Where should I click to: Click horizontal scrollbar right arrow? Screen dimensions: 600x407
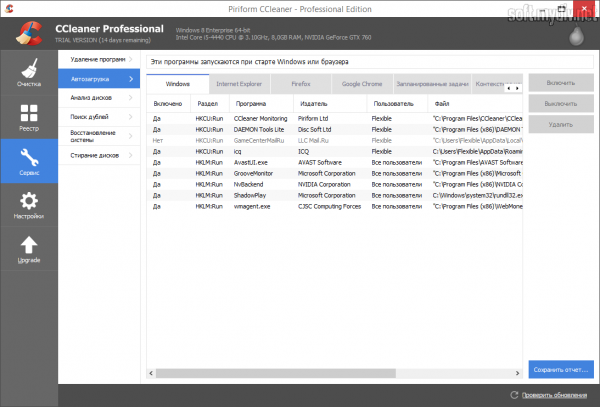point(517,373)
